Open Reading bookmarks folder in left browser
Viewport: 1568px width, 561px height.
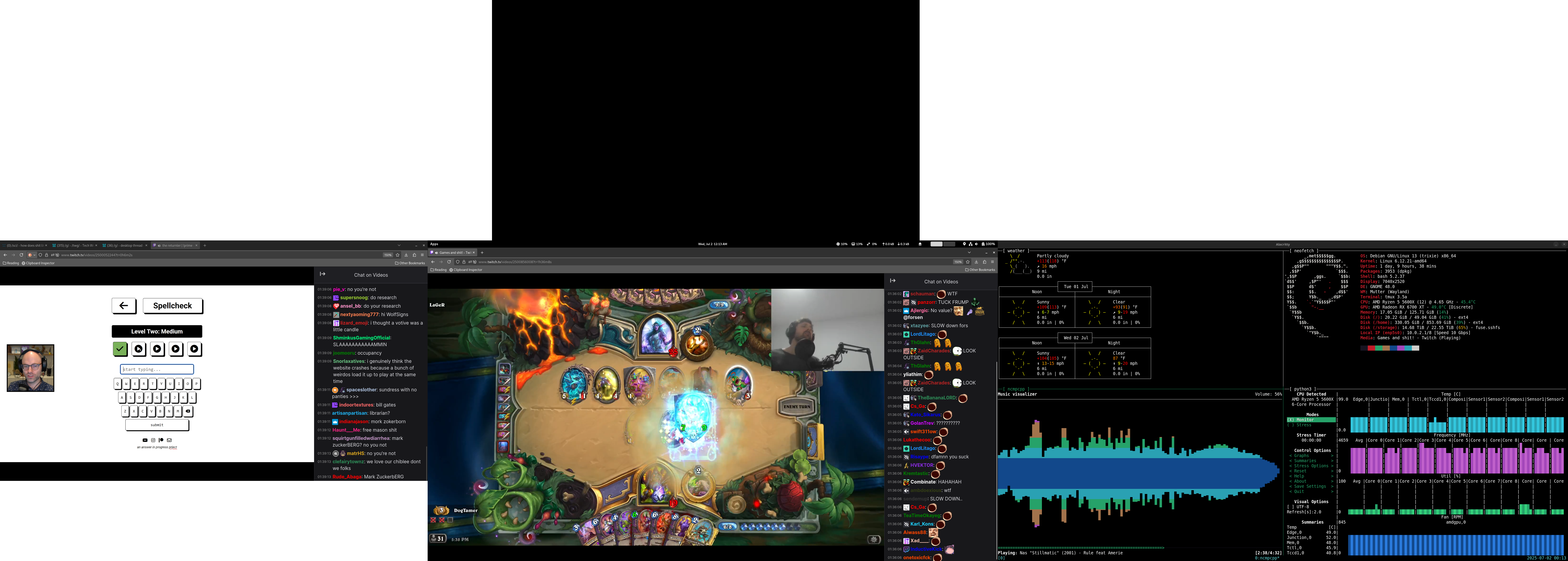pyautogui.click(x=11, y=263)
